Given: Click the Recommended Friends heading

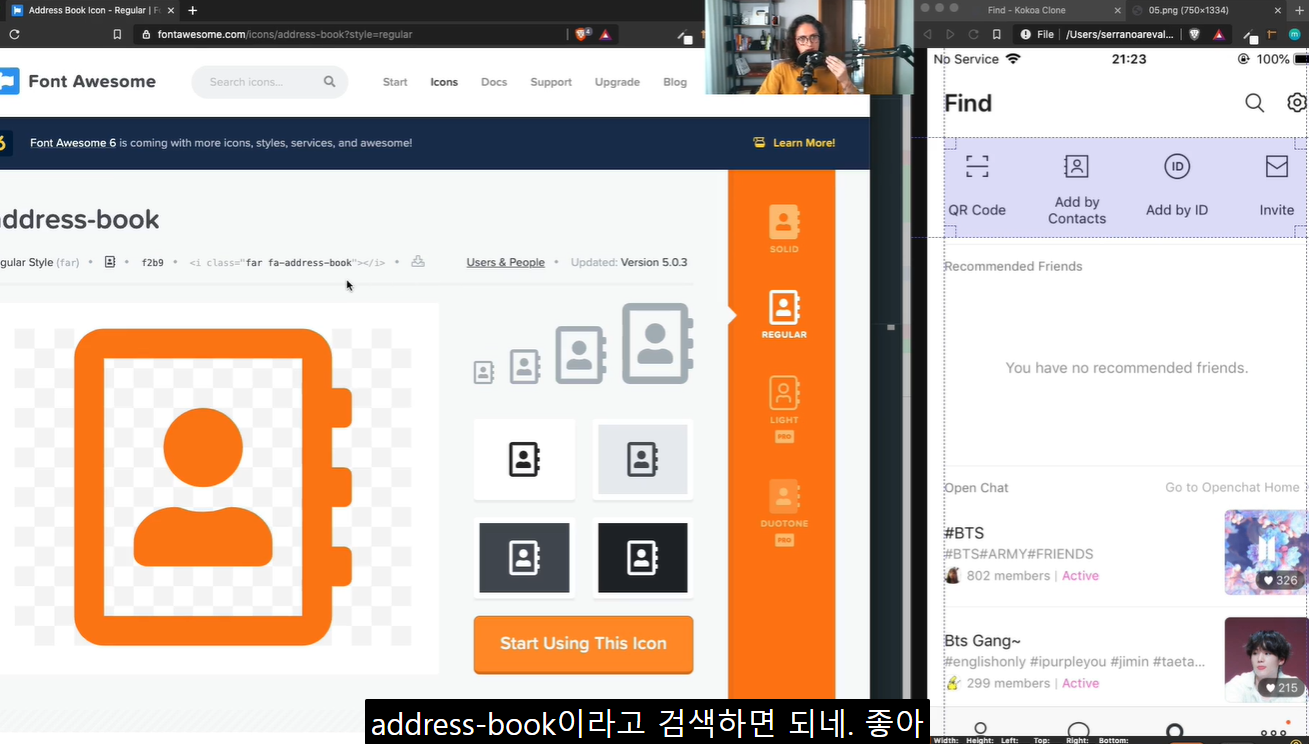Looking at the screenshot, I should (1013, 266).
